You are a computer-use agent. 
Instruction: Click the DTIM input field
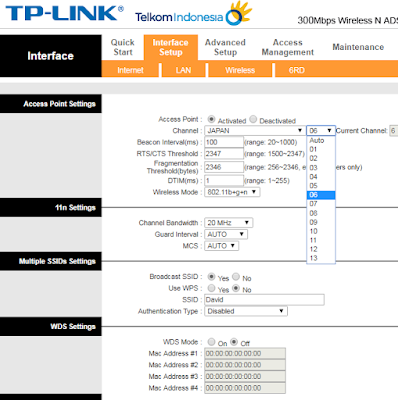tap(224, 181)
